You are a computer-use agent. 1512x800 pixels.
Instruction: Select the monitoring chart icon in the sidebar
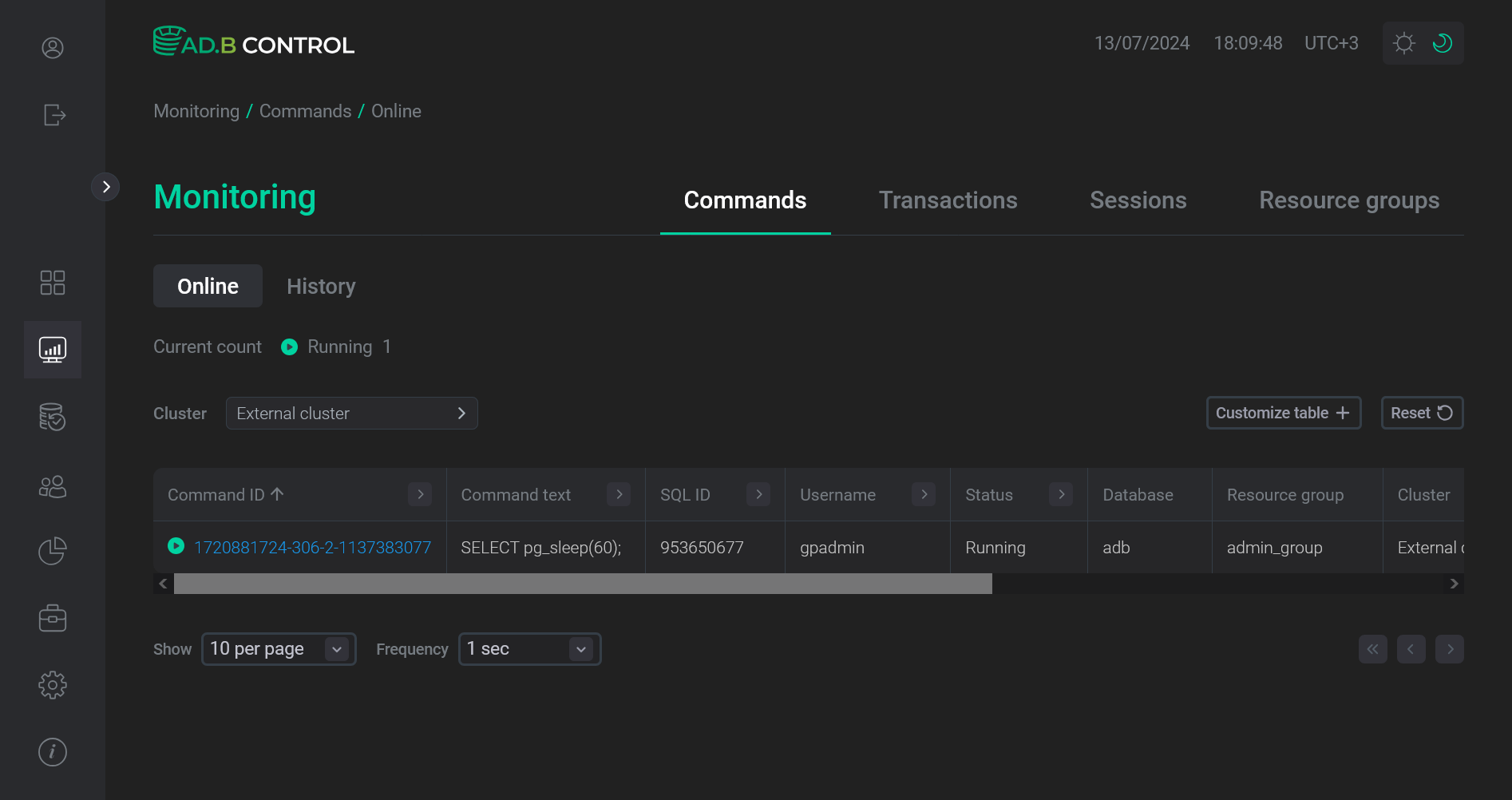tap(53, 349)
